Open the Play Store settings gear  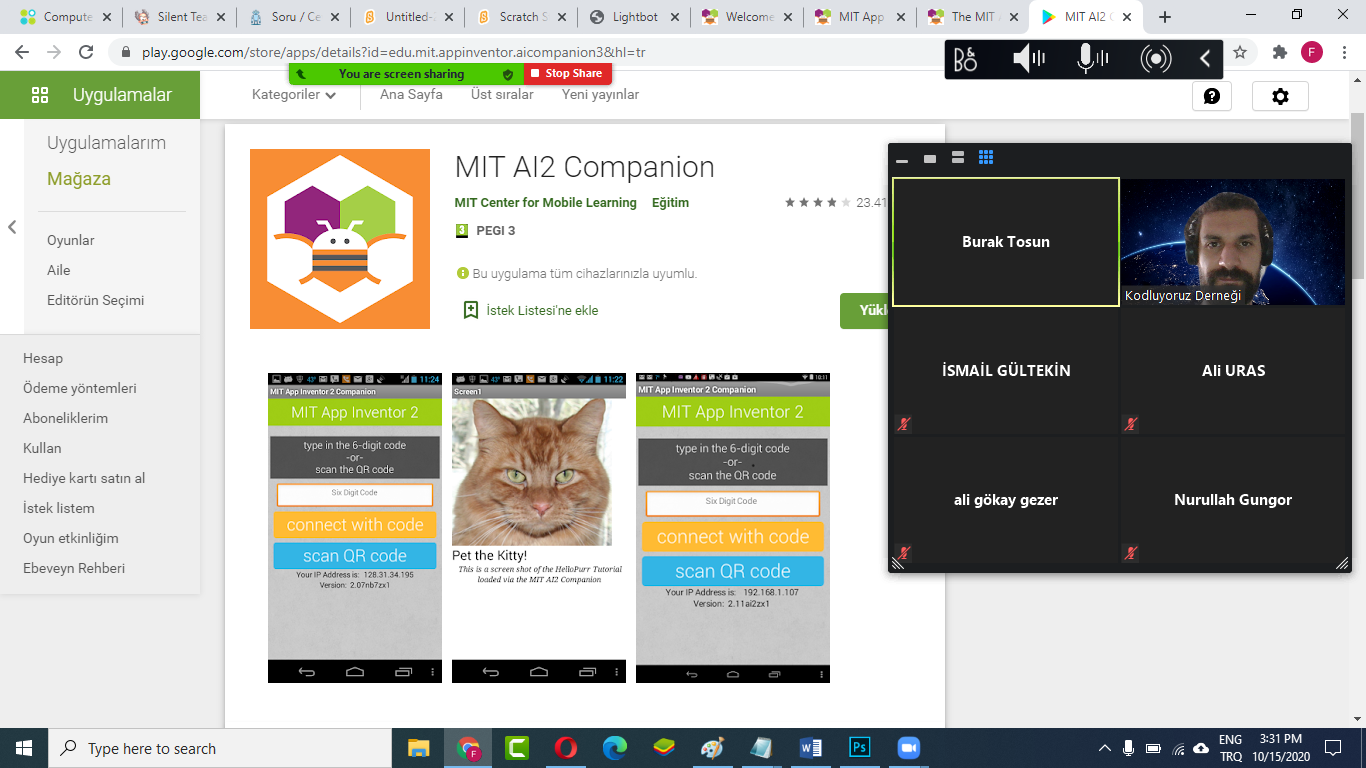point(1280,96)
